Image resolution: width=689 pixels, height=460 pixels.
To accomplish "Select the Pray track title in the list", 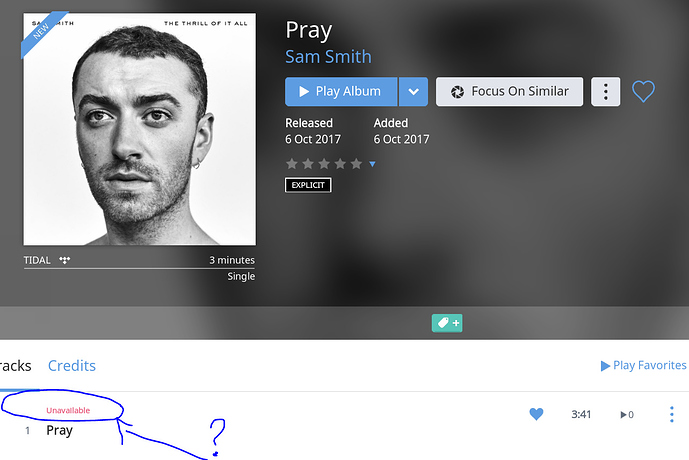I will tap(59, 431).
